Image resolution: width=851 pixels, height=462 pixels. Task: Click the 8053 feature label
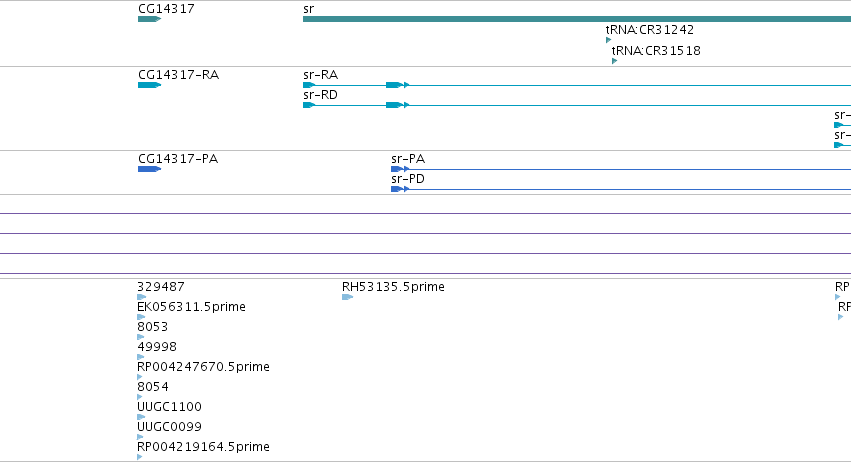[x=153, y=327]
